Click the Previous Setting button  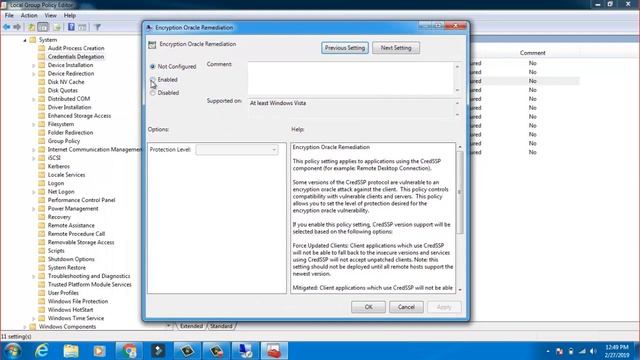[345, 48]
